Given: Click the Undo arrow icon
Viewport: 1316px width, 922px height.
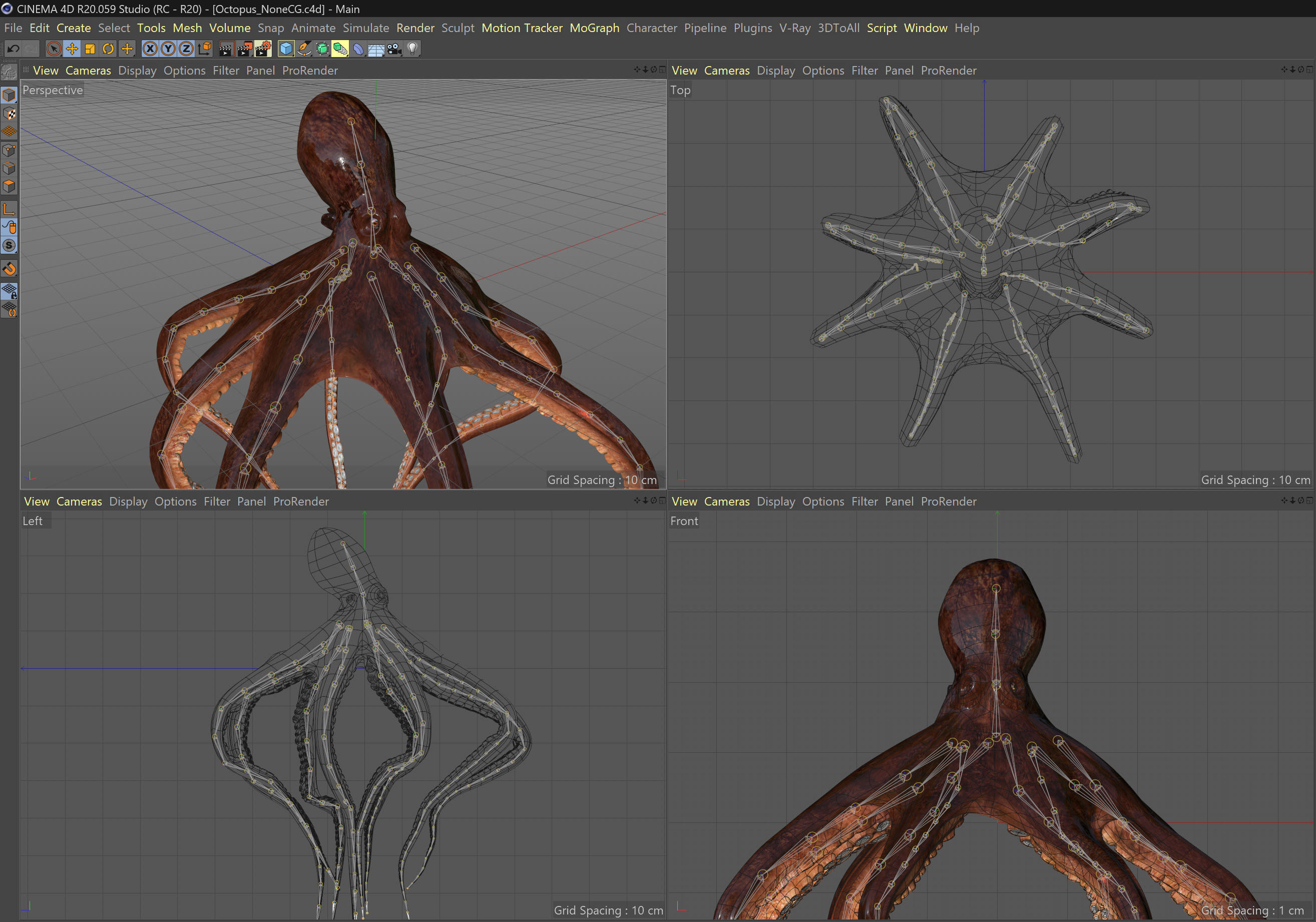Looking at the screenshot, I should (x=14, y=49).
